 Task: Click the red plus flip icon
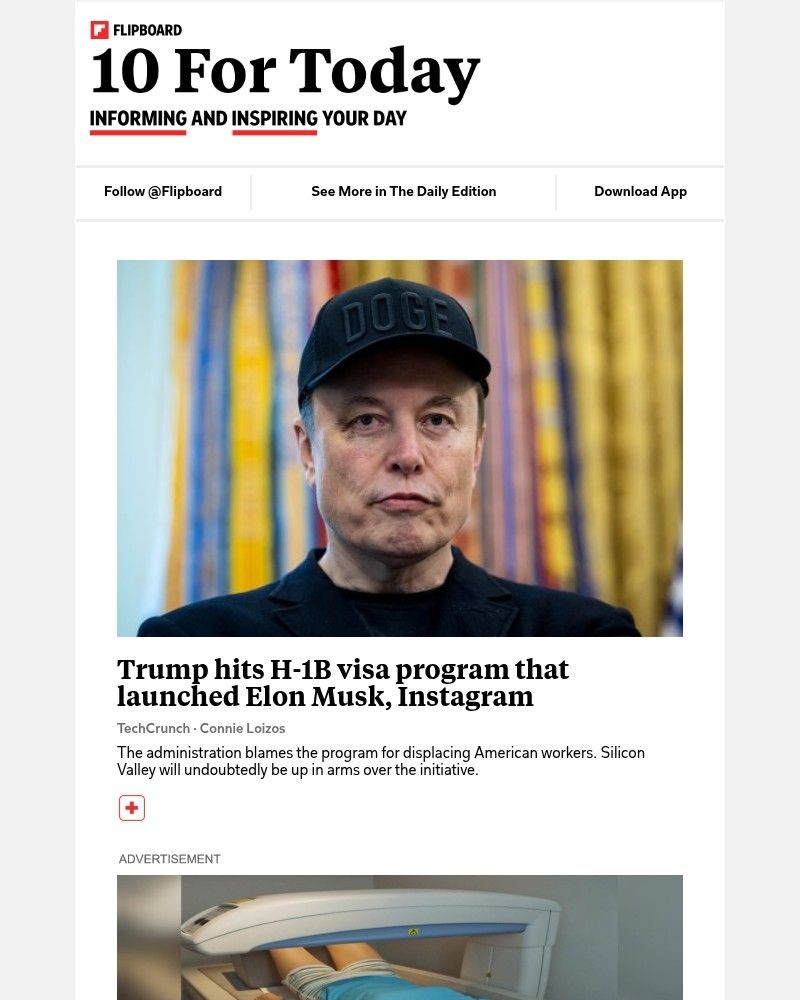click(x=132, y=808)
